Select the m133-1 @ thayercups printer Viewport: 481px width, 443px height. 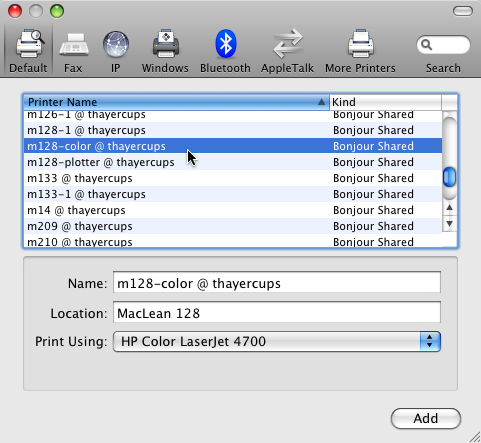click(x=233, y=194)
